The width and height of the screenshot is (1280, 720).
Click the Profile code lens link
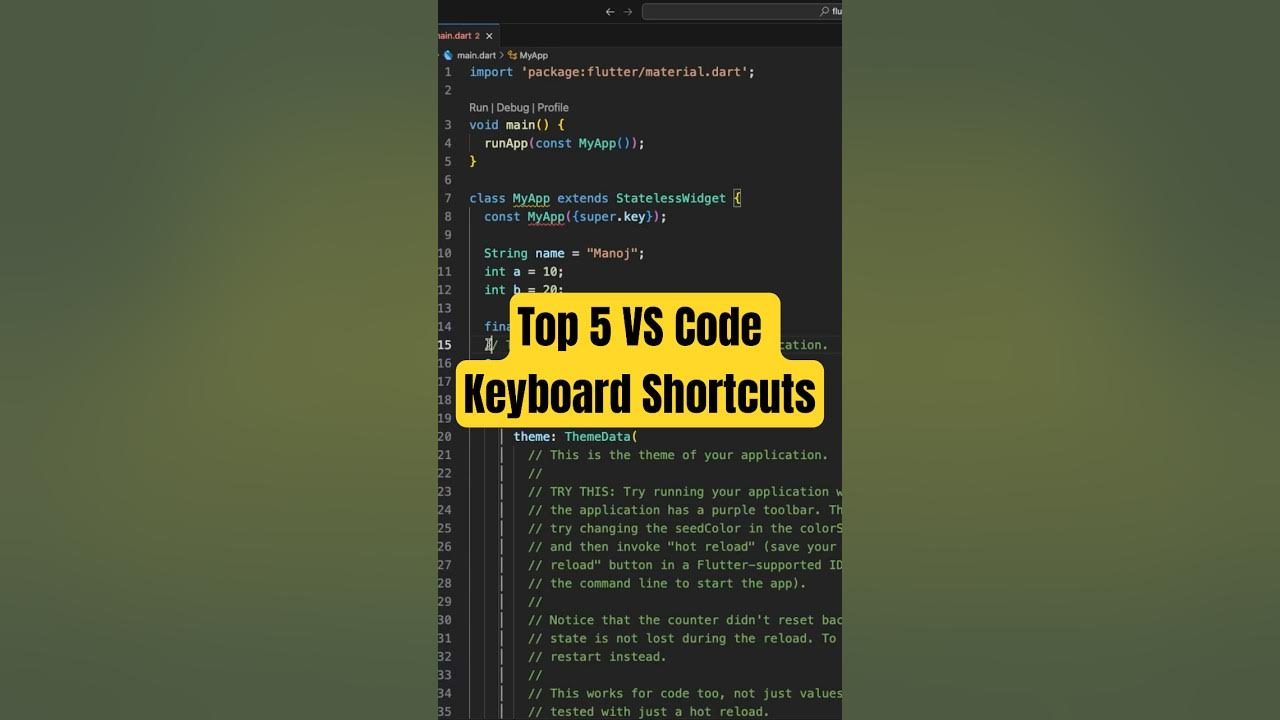(x=553, y=107)
